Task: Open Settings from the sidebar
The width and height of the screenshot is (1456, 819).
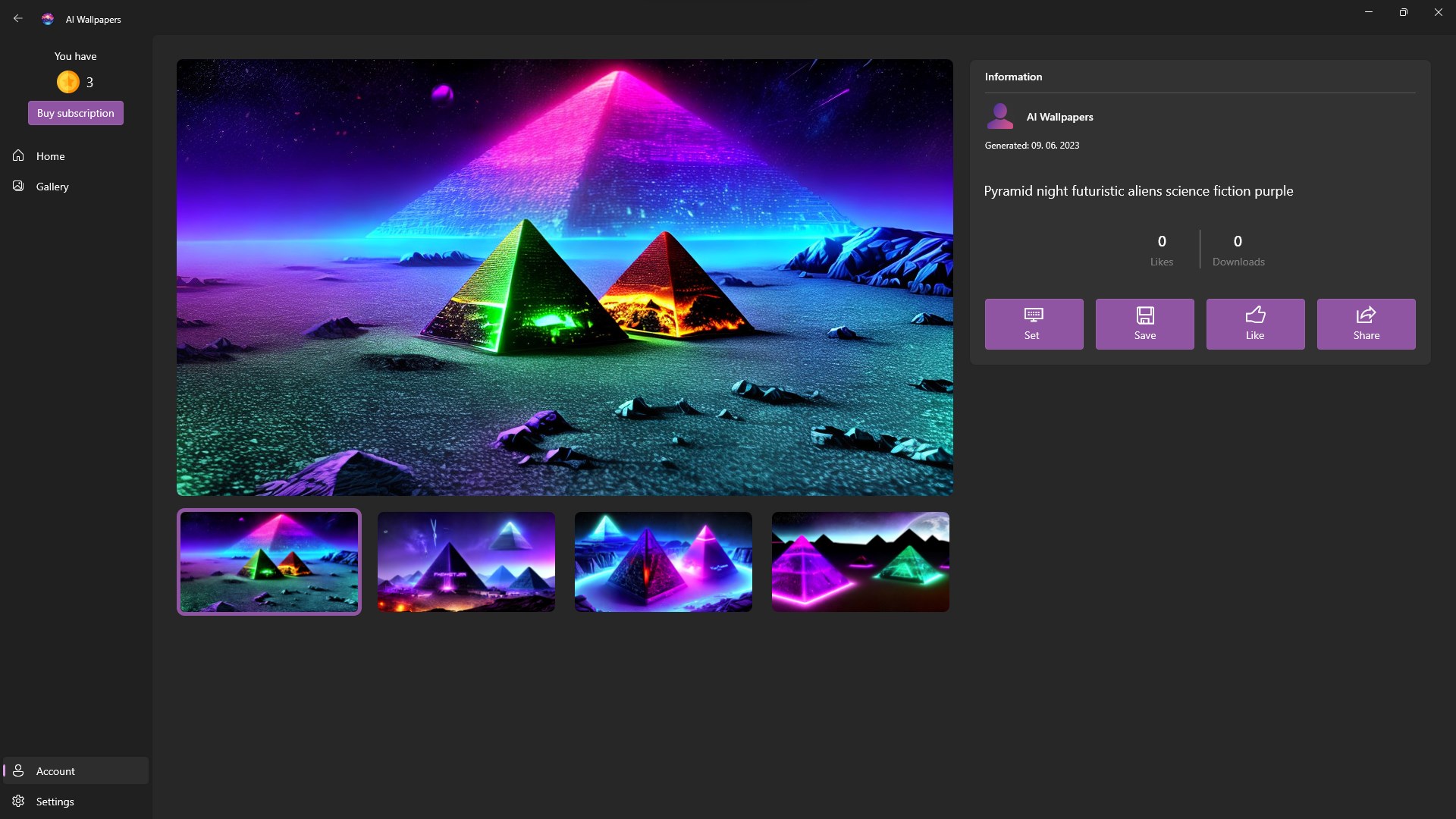Action: (55, 802)
